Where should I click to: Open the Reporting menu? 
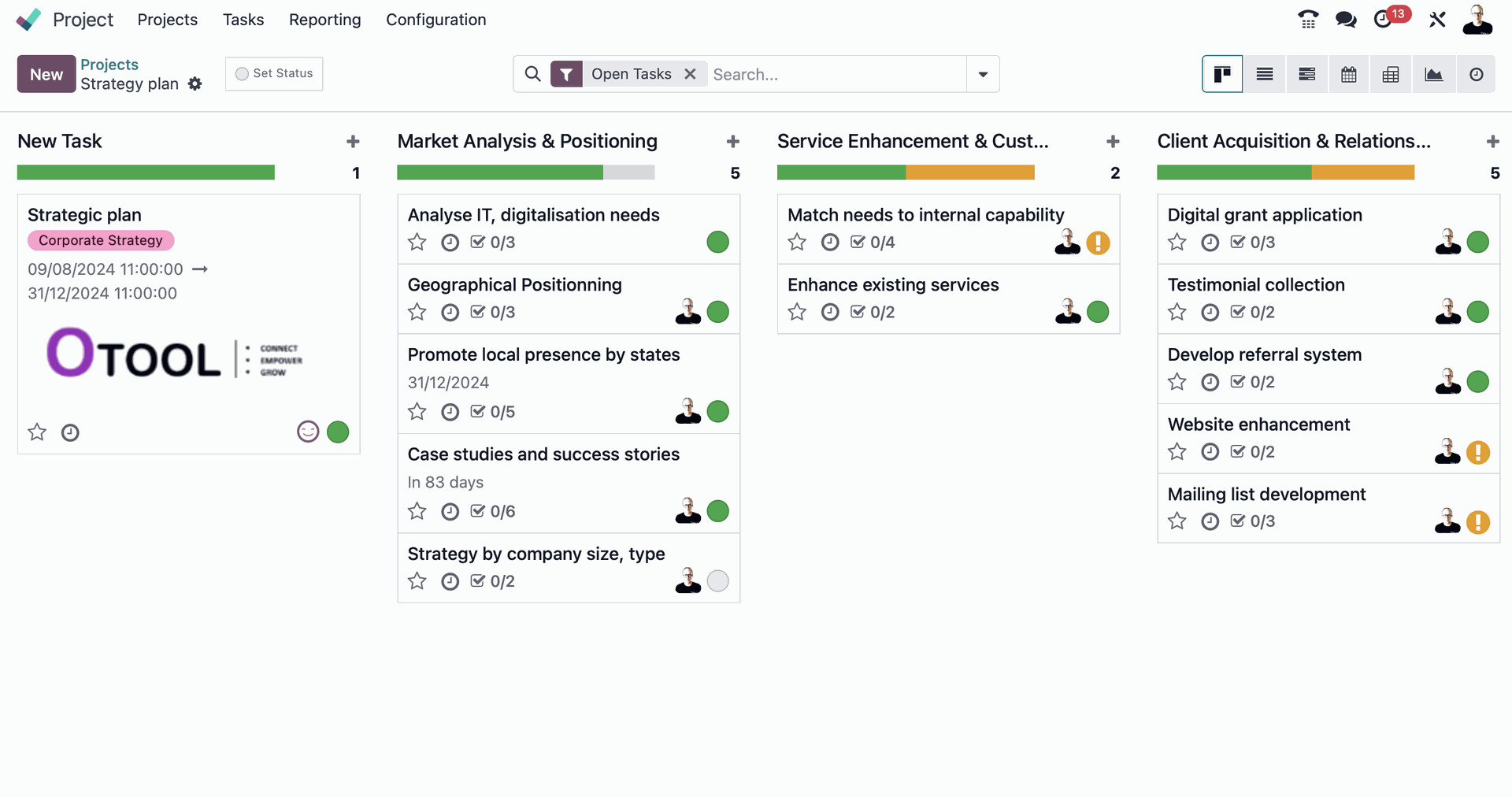coord(324,20)
